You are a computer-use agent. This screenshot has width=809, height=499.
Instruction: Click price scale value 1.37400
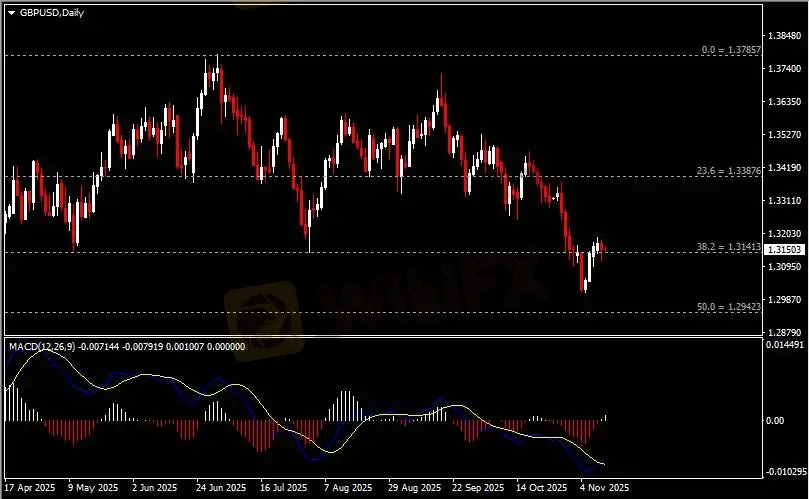click(785, 69)
